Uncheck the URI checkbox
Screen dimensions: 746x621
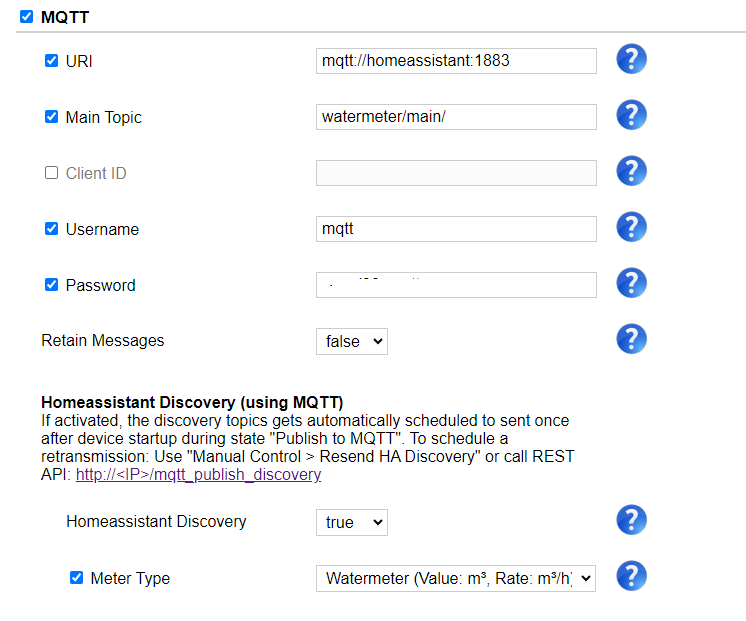click(51, 60)
